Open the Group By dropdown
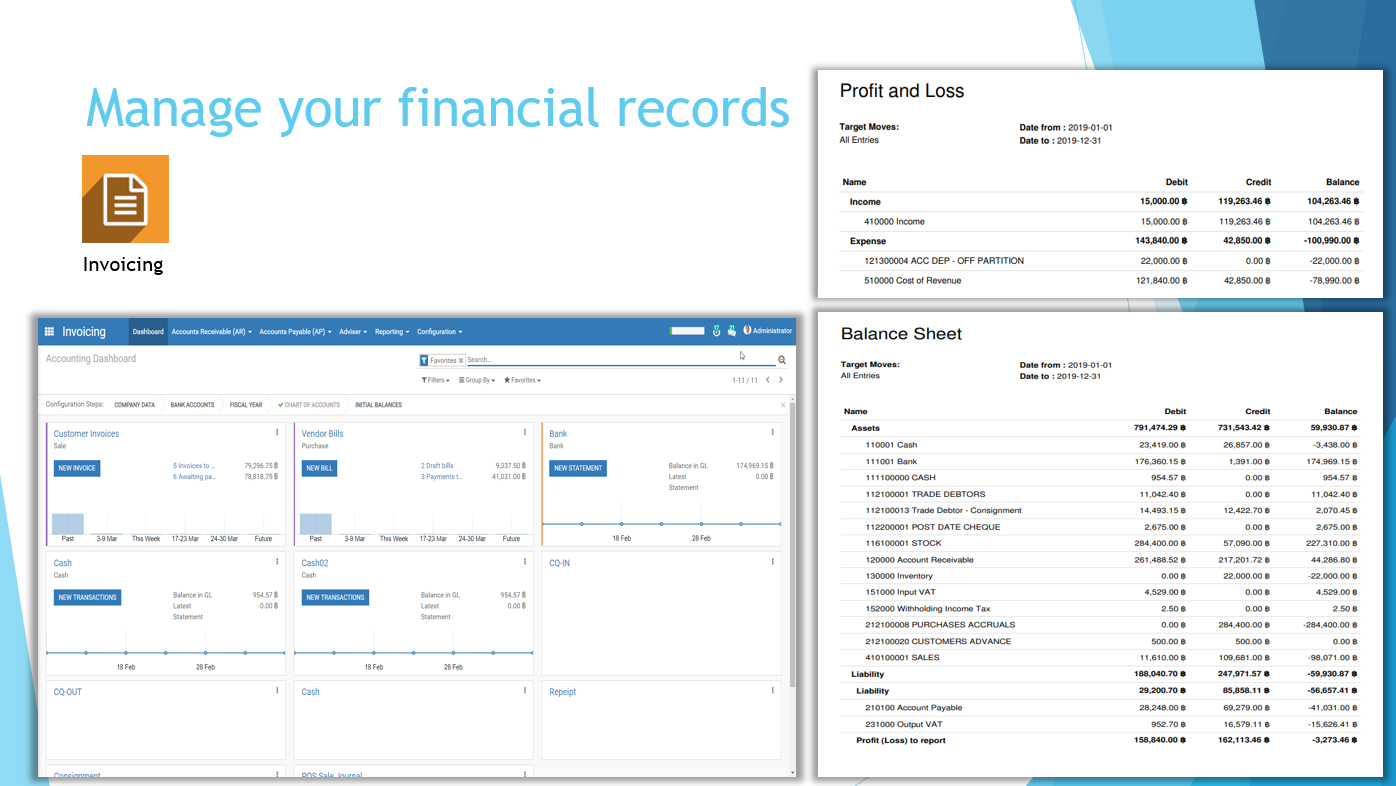This screenshot has width=1396, height=786. pos(477,380)
